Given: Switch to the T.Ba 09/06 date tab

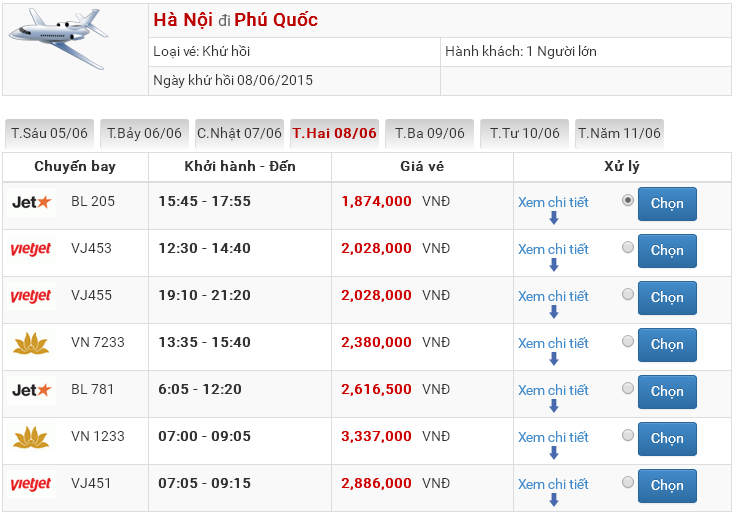Looking at the screenshot, I should (429, 134).
